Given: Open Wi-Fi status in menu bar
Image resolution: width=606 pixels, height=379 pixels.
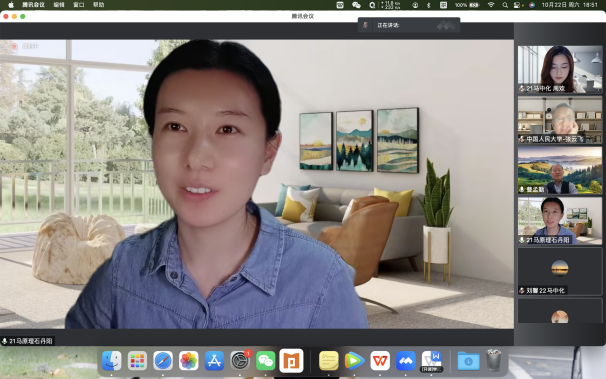Looking at the screenshot, I should (x=491, y=5).
